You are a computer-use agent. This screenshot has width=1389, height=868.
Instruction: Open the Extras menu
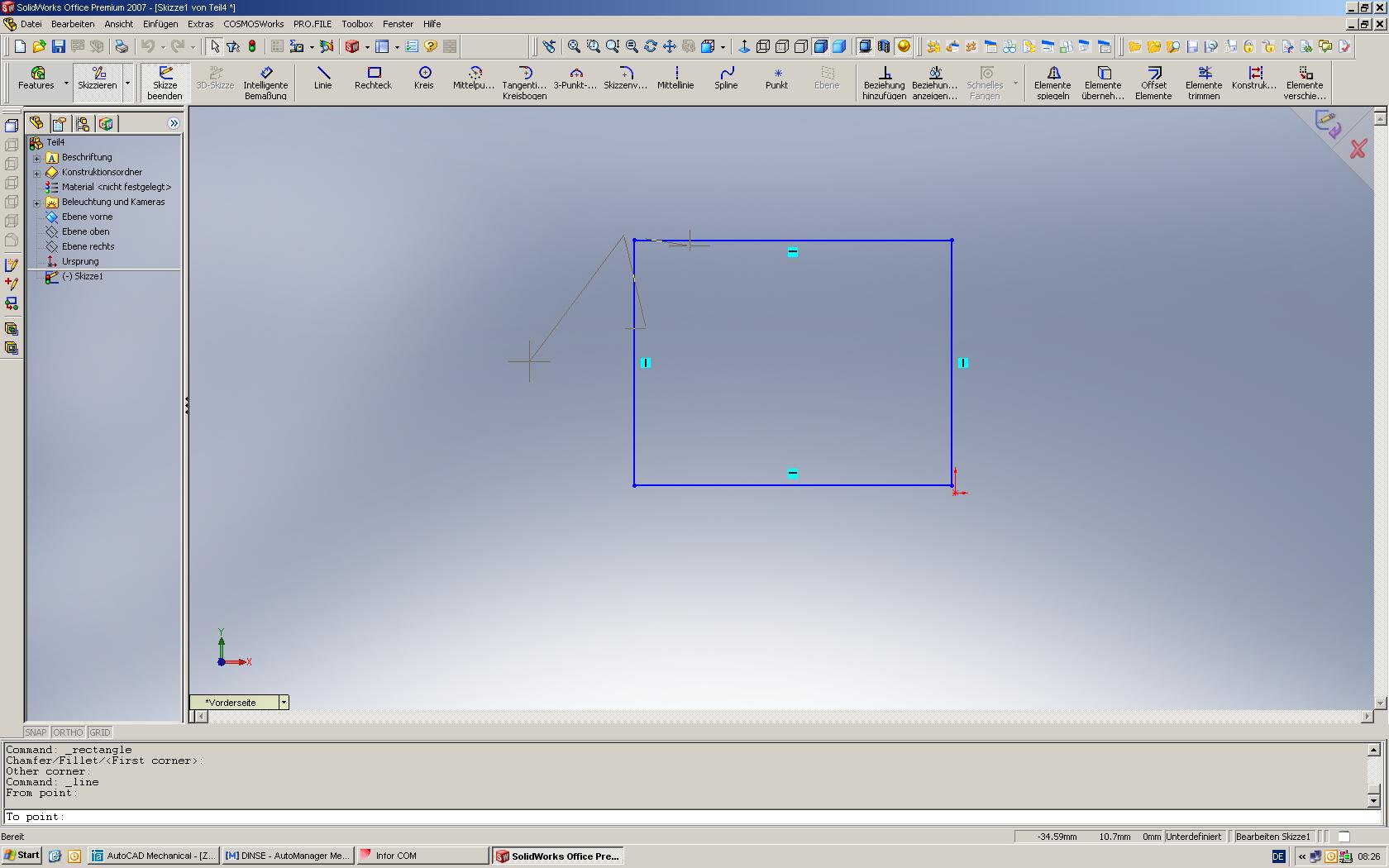[200, 24]
